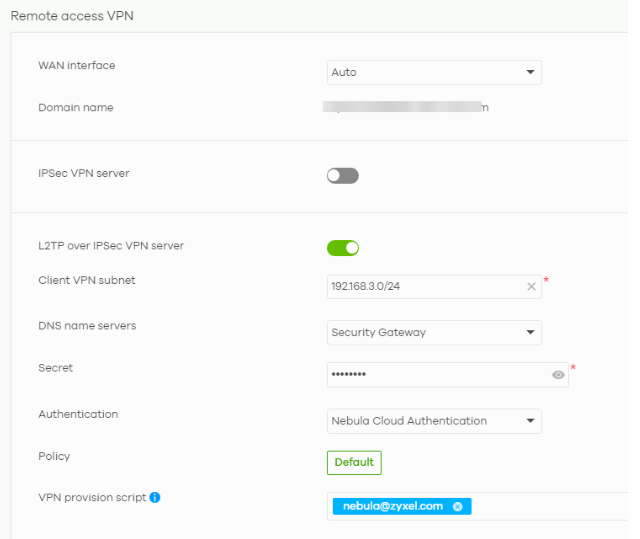Enable the IPSec VPN server toggle

coord(342,176)
